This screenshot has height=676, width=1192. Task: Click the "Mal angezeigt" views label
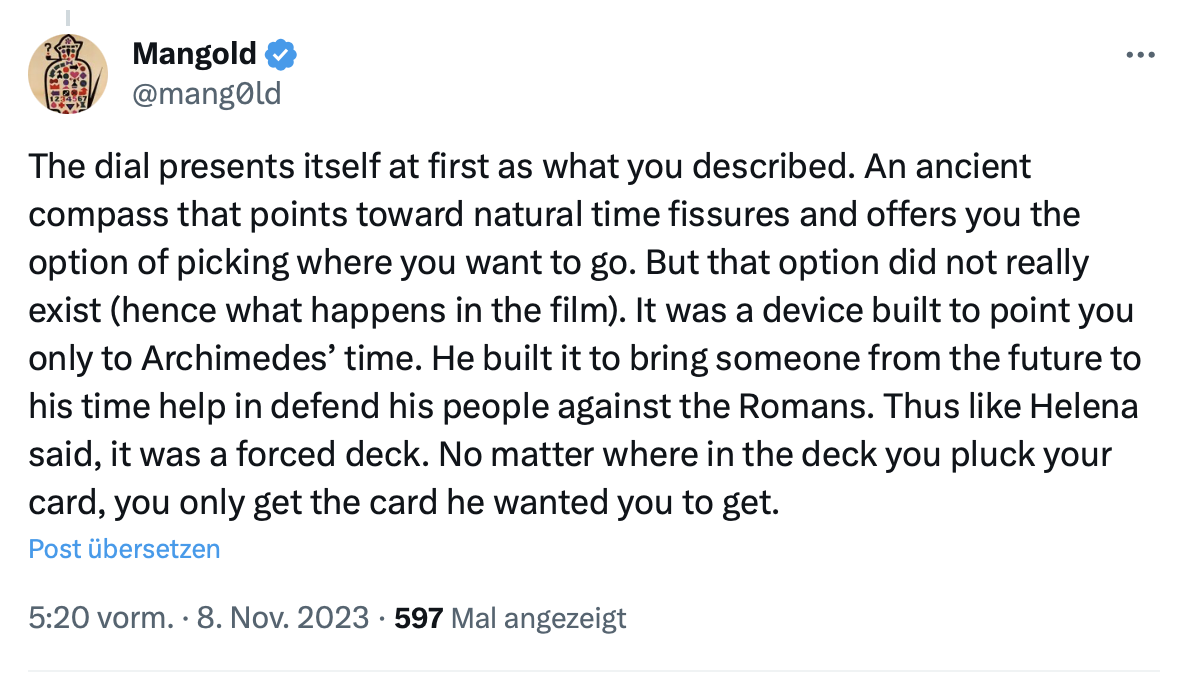[x=539, y=618]
